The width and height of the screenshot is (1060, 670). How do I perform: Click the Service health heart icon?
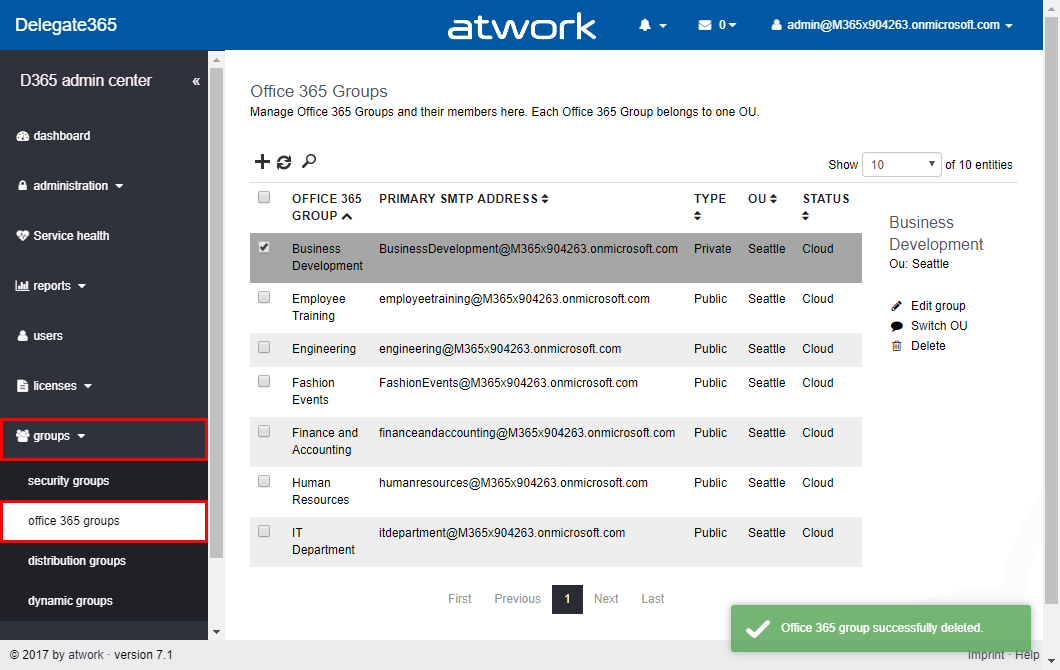tap(22, 236)
